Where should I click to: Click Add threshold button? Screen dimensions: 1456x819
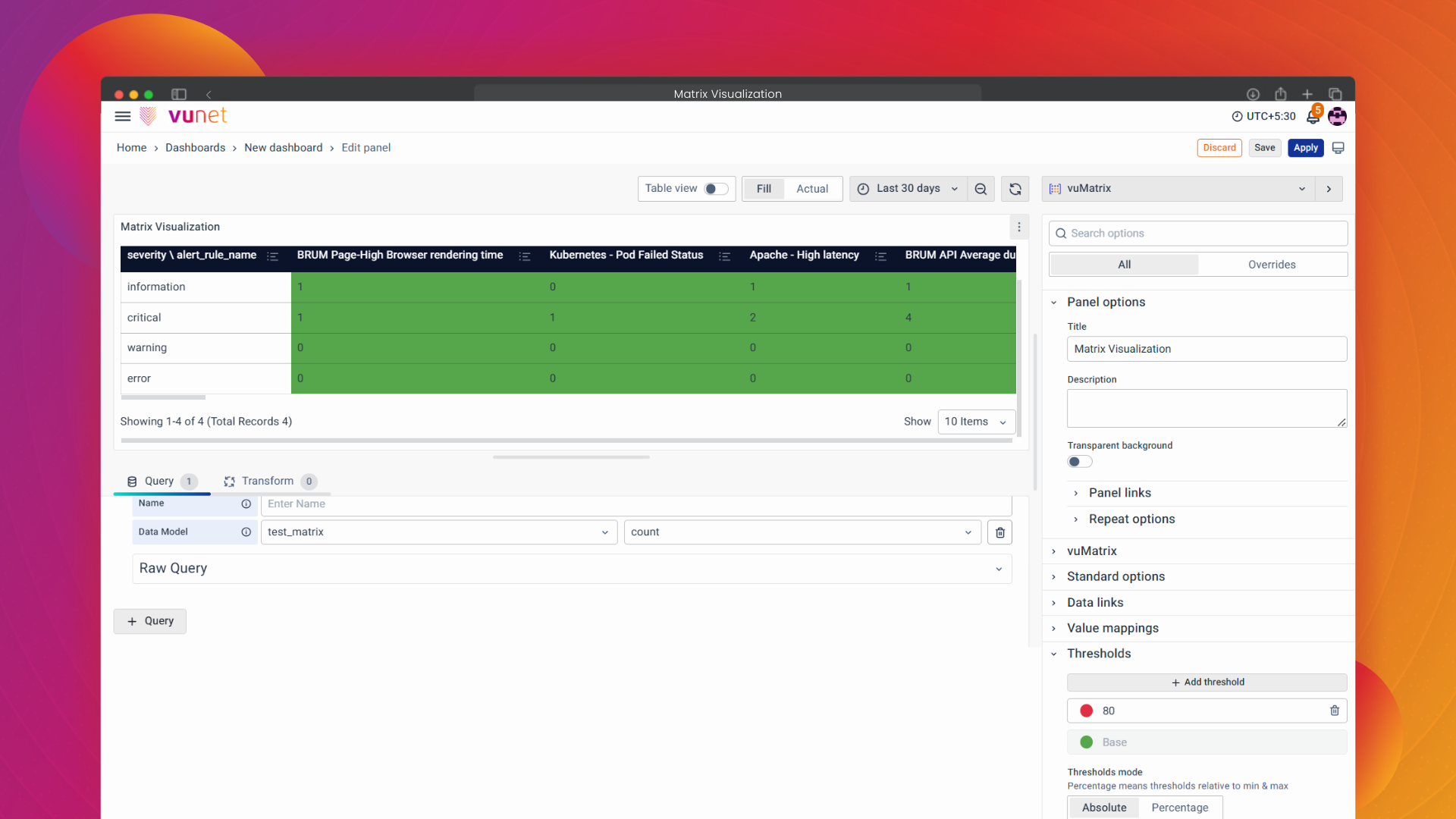[x=1206, y=682]
